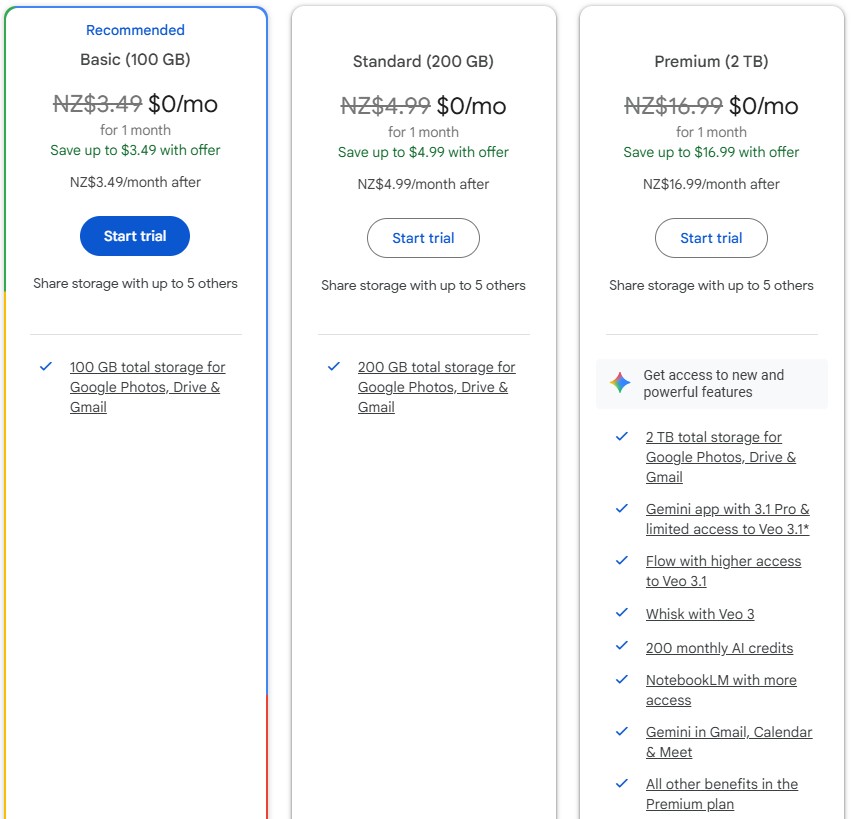
Task: Start trial for Basic 100 GB plan
Action: point(135,236)
